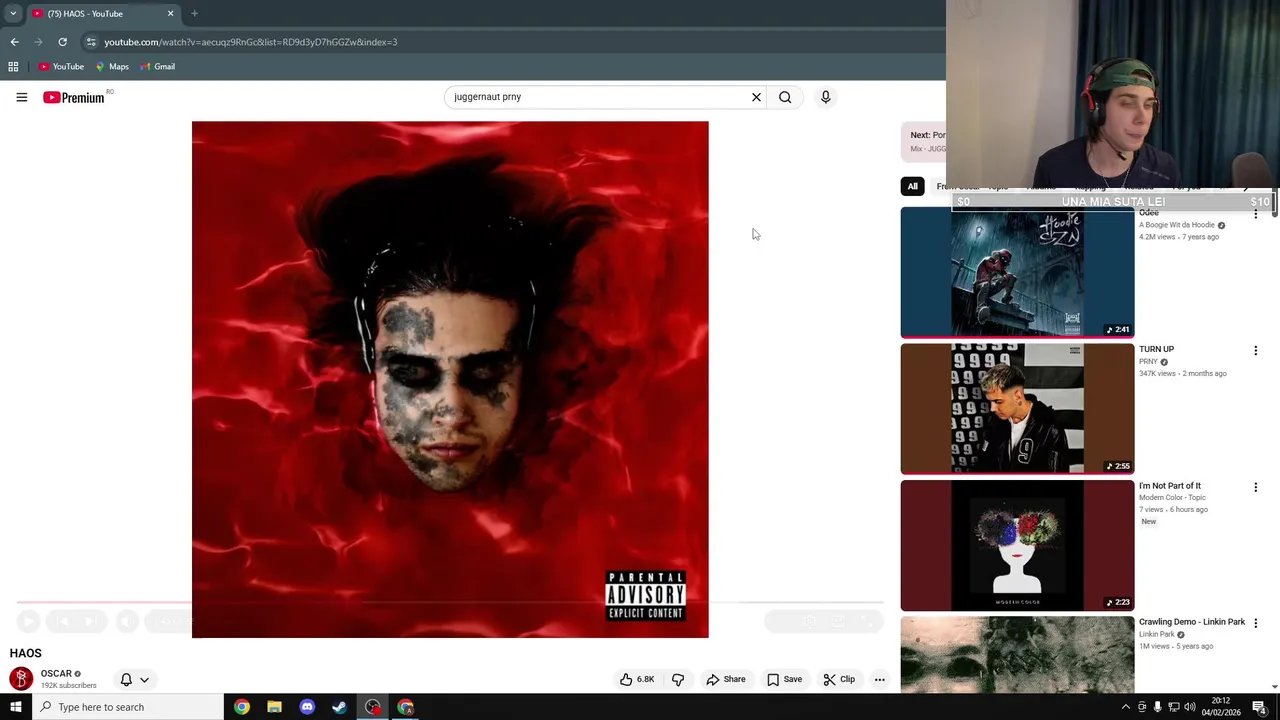Click the I'm Not Part of It title
This screenshot has height=720, width=1280.
1169,486
